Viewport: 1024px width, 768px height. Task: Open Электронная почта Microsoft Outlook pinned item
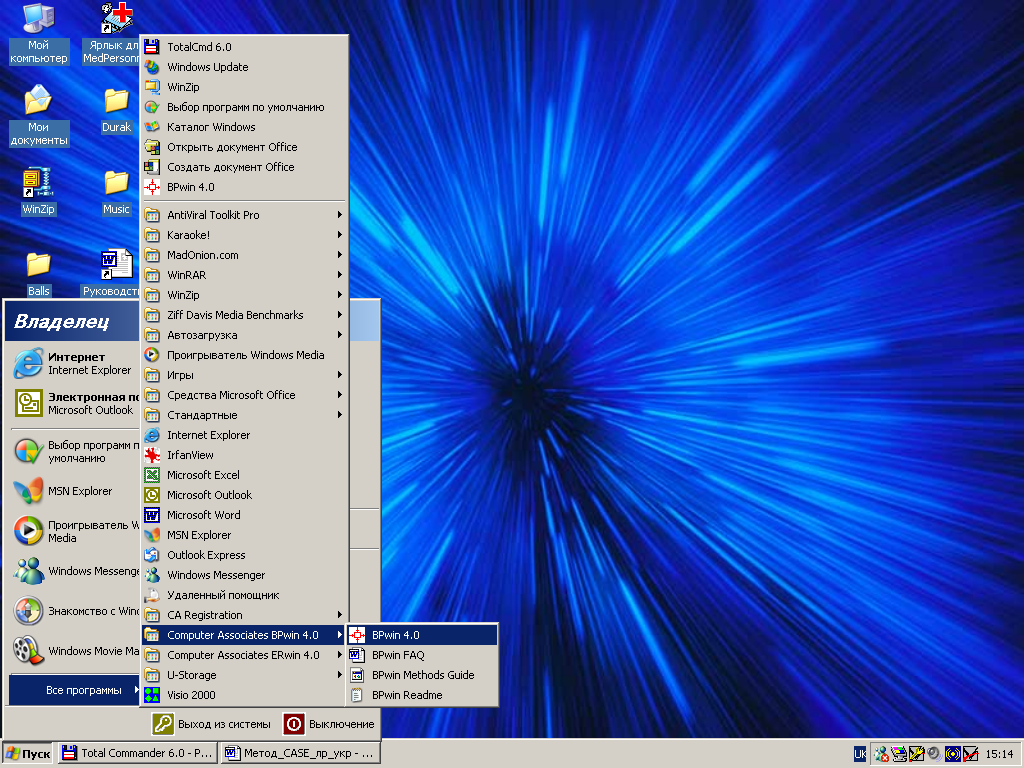pos(76,404)
